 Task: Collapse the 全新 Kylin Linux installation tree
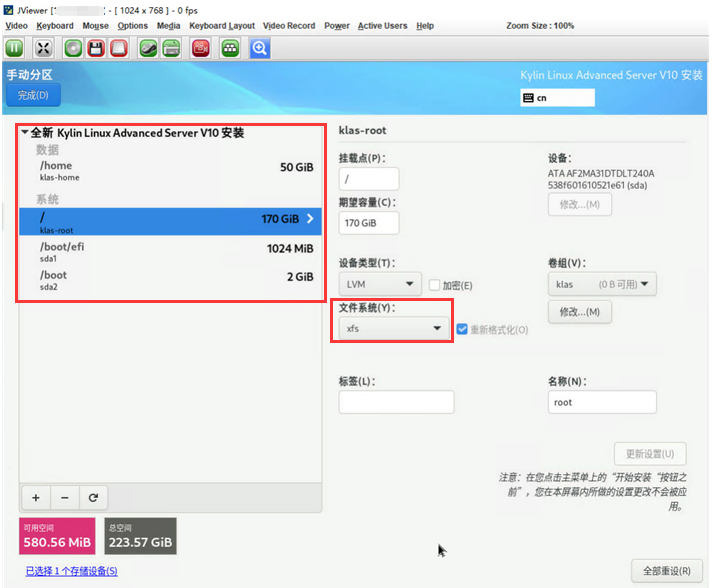click(x=25, y=132)
